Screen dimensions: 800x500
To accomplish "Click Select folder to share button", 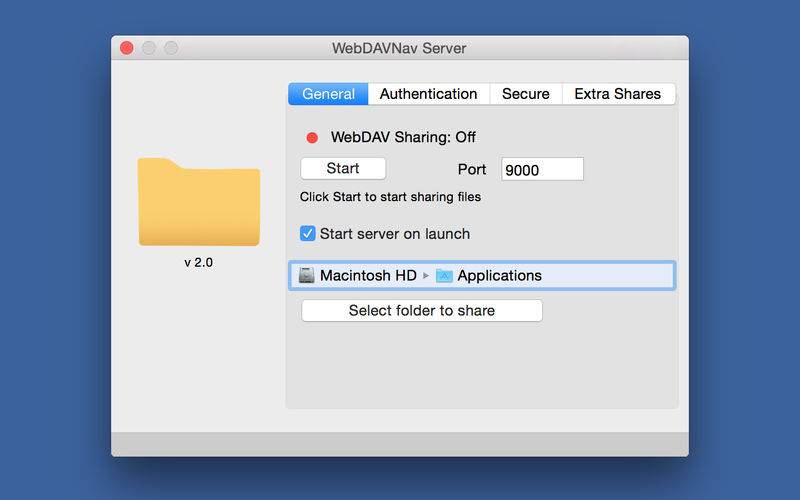I will coord(422,311).
